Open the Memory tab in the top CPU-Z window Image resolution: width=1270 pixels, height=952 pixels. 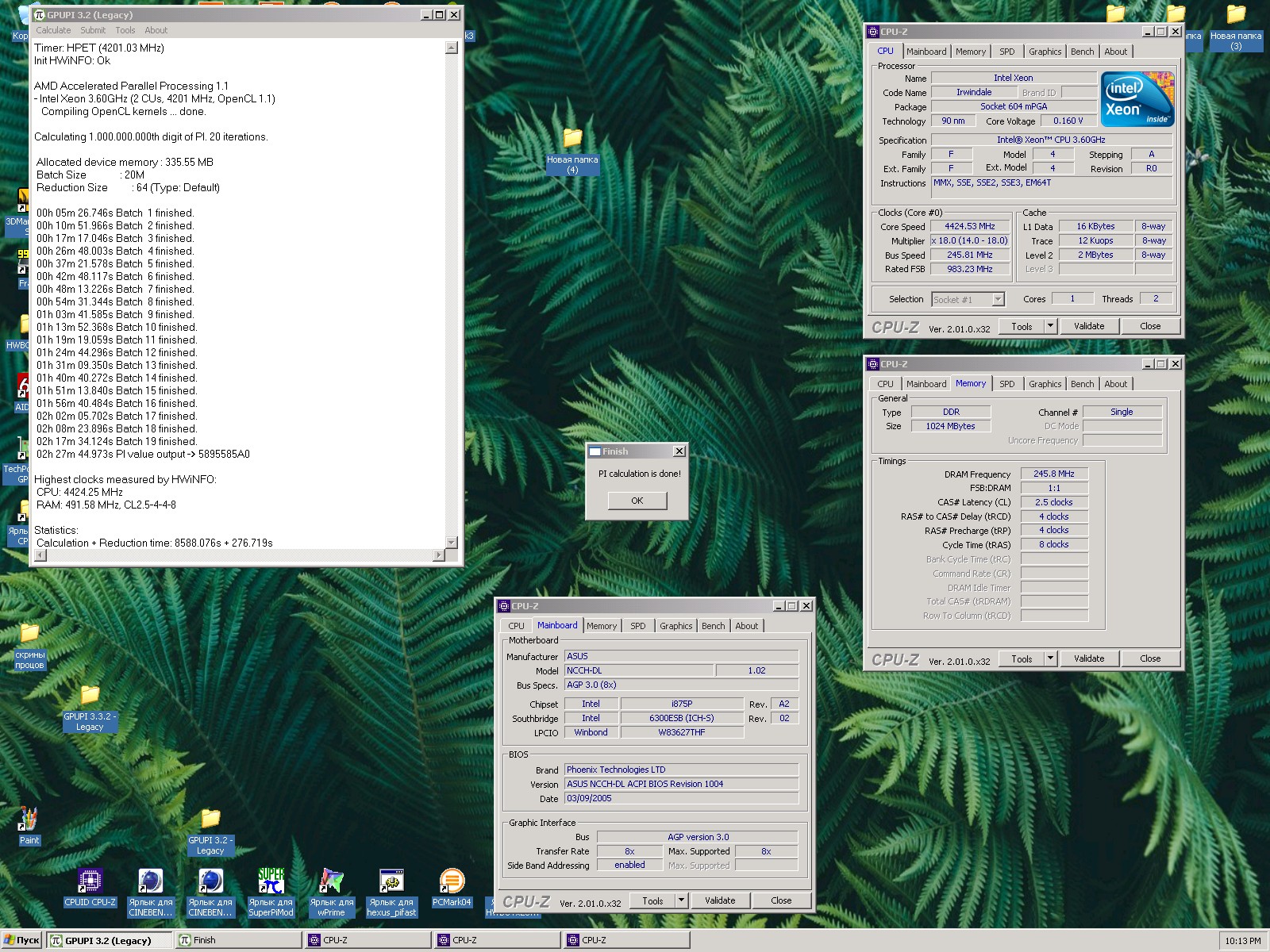971,52
